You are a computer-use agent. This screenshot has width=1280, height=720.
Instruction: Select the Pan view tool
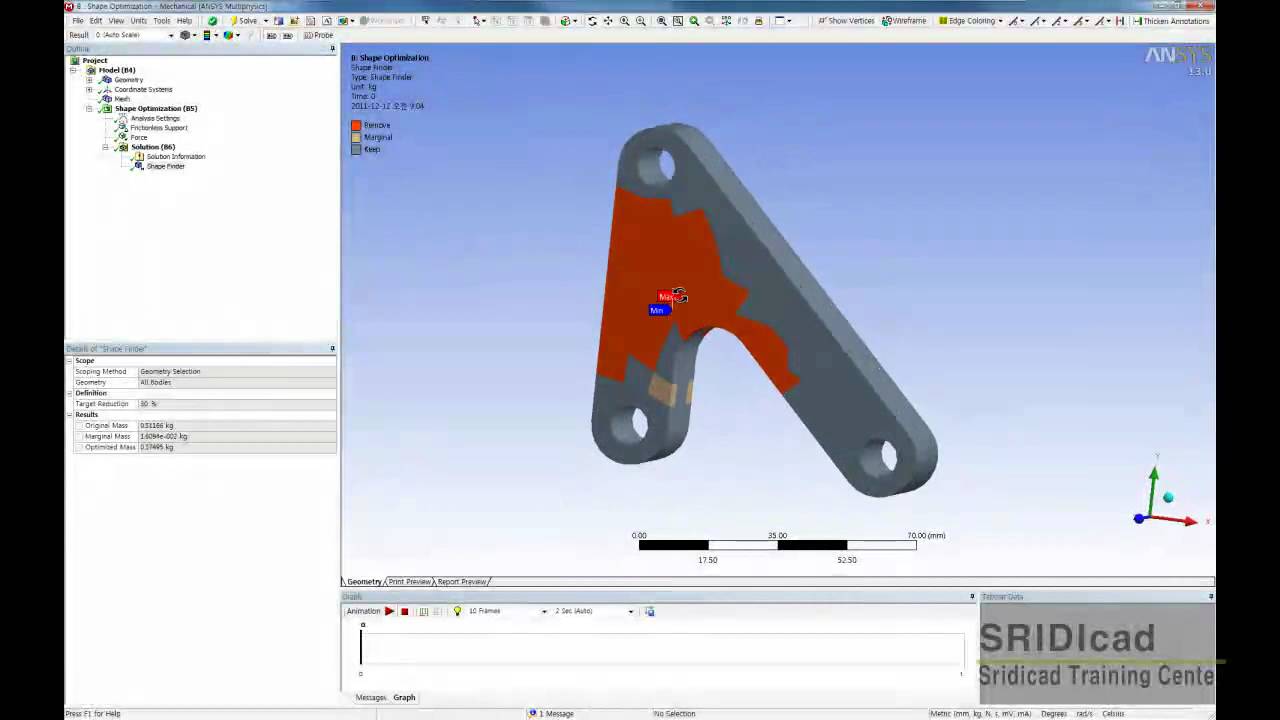(x=608, y=20)
